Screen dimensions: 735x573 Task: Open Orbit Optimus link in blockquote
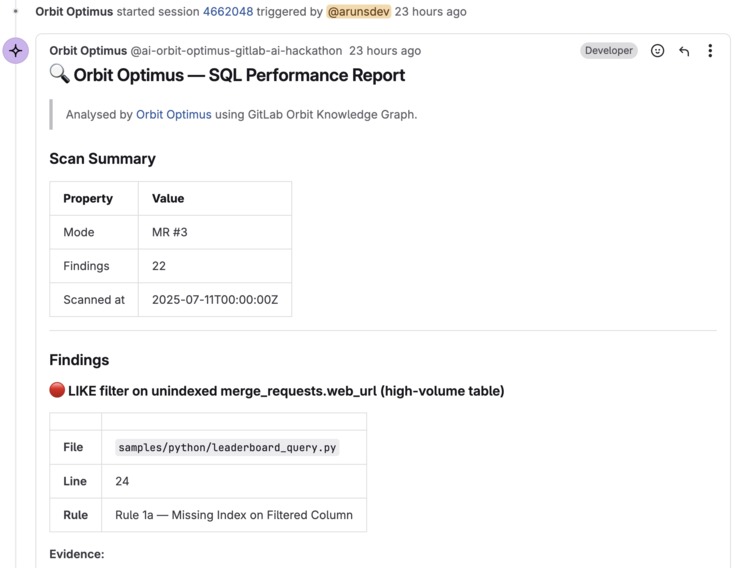pyautogui.click(x=173, y=114)
